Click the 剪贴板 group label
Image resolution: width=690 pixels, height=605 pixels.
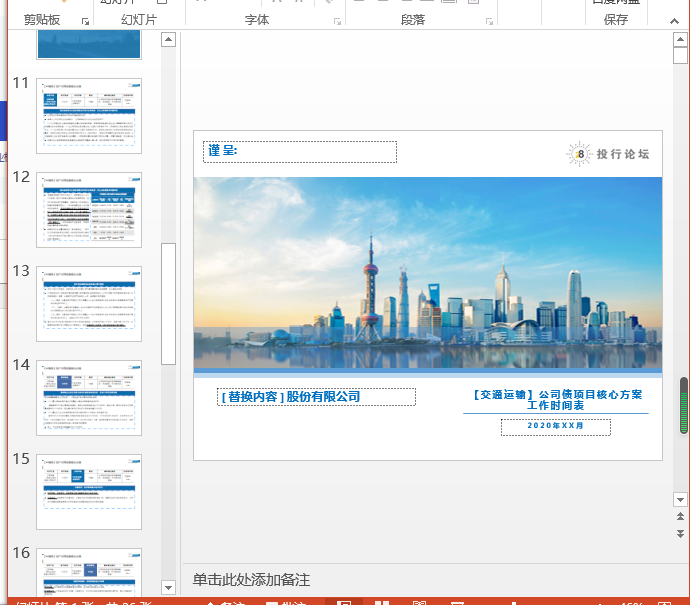(x=42, y=20)
